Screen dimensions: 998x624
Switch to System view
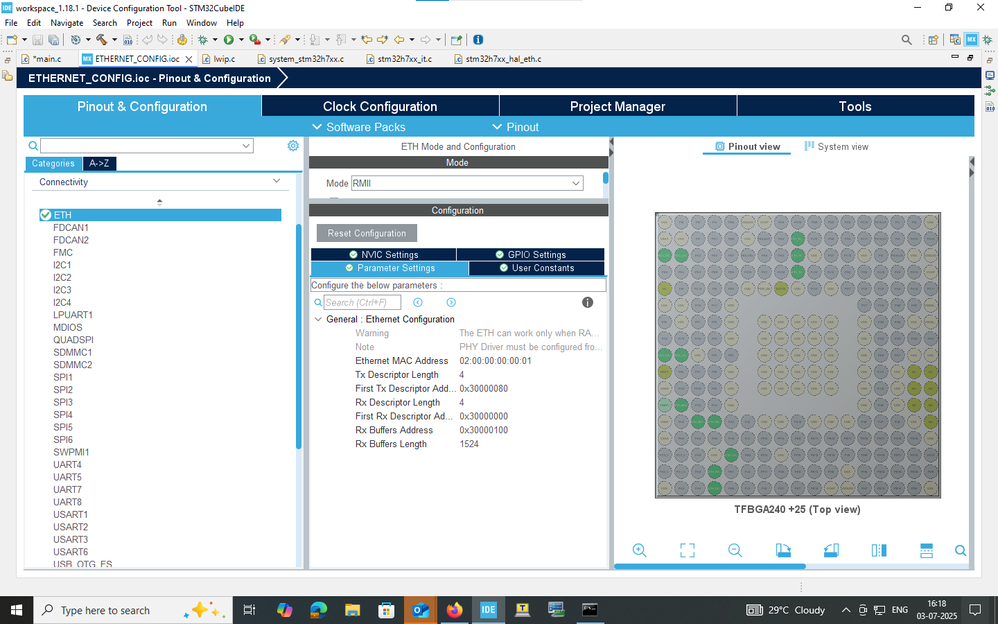[x=836, y=146]
